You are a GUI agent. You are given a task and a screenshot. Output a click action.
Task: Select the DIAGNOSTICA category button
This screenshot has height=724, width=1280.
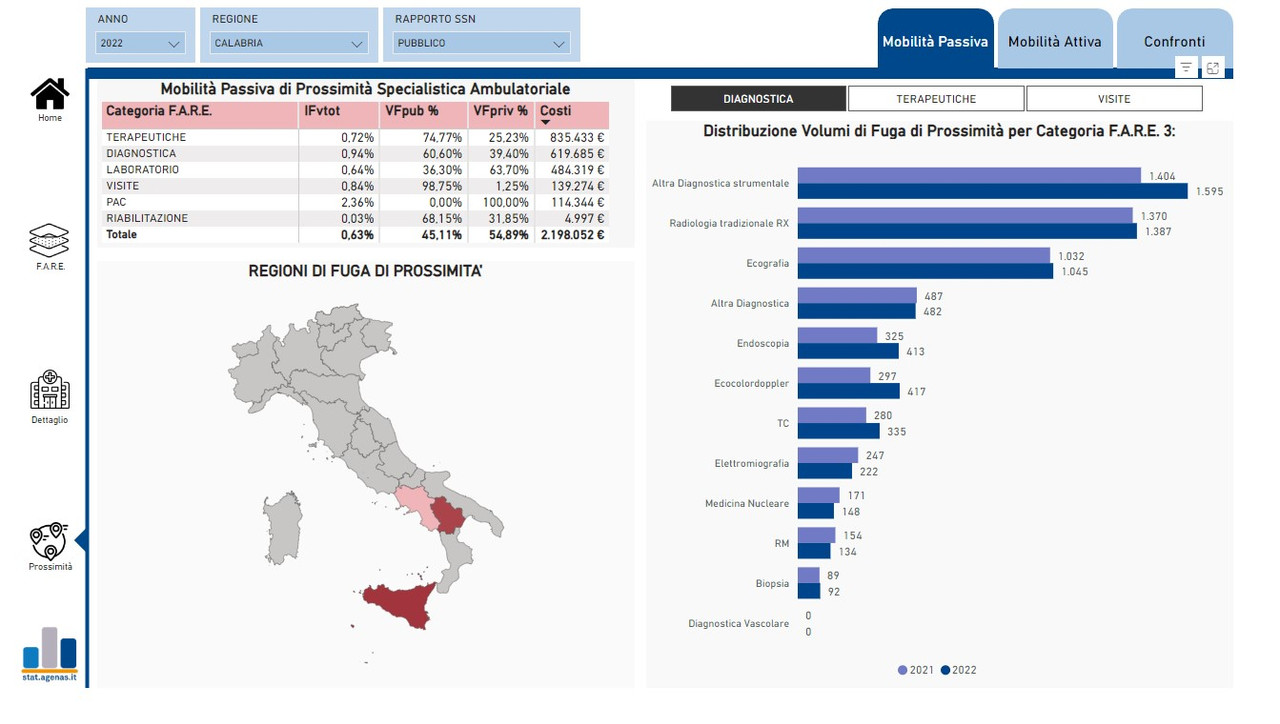click(758, 99)
